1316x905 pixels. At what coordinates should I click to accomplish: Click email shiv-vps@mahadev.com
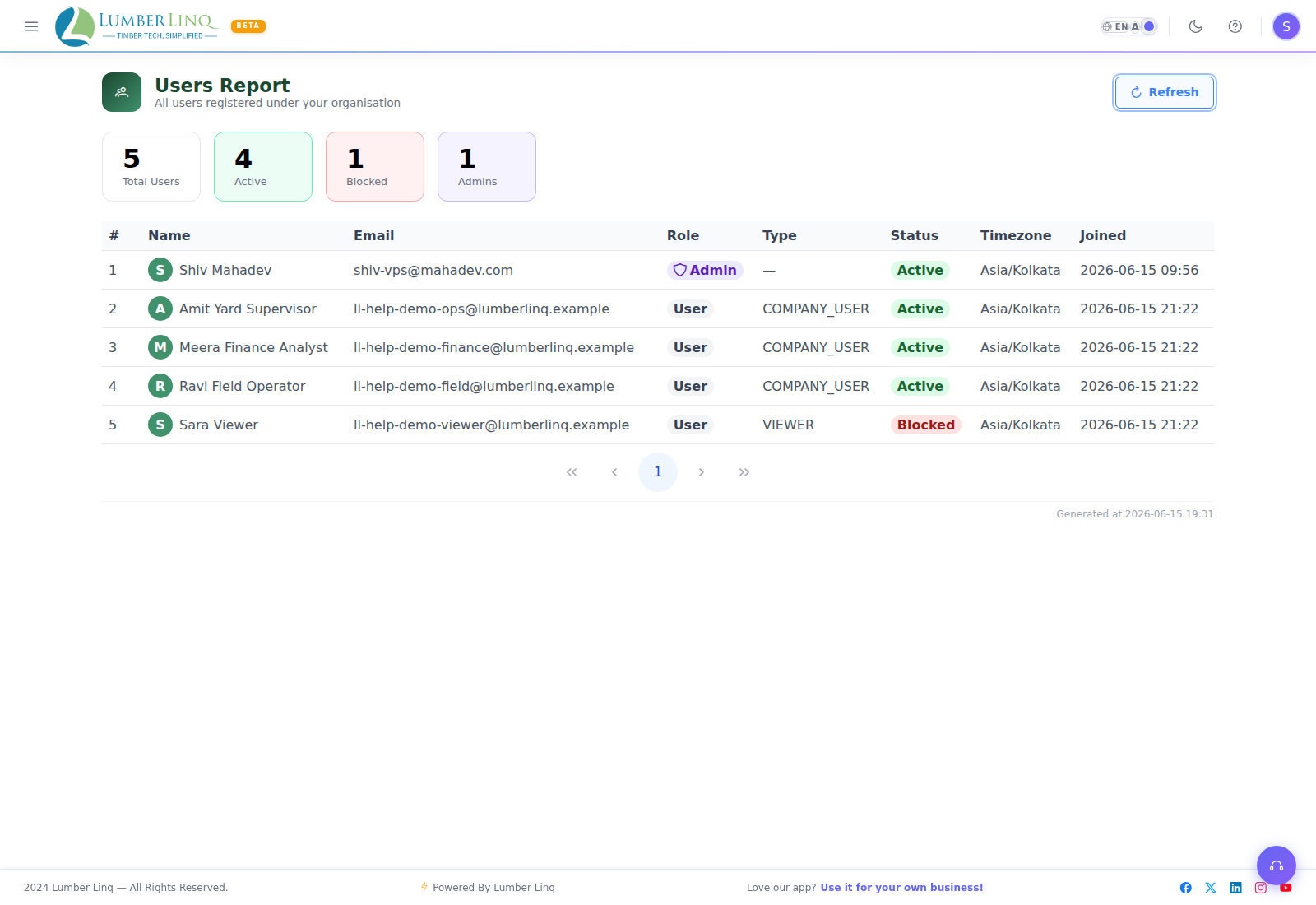433,270
